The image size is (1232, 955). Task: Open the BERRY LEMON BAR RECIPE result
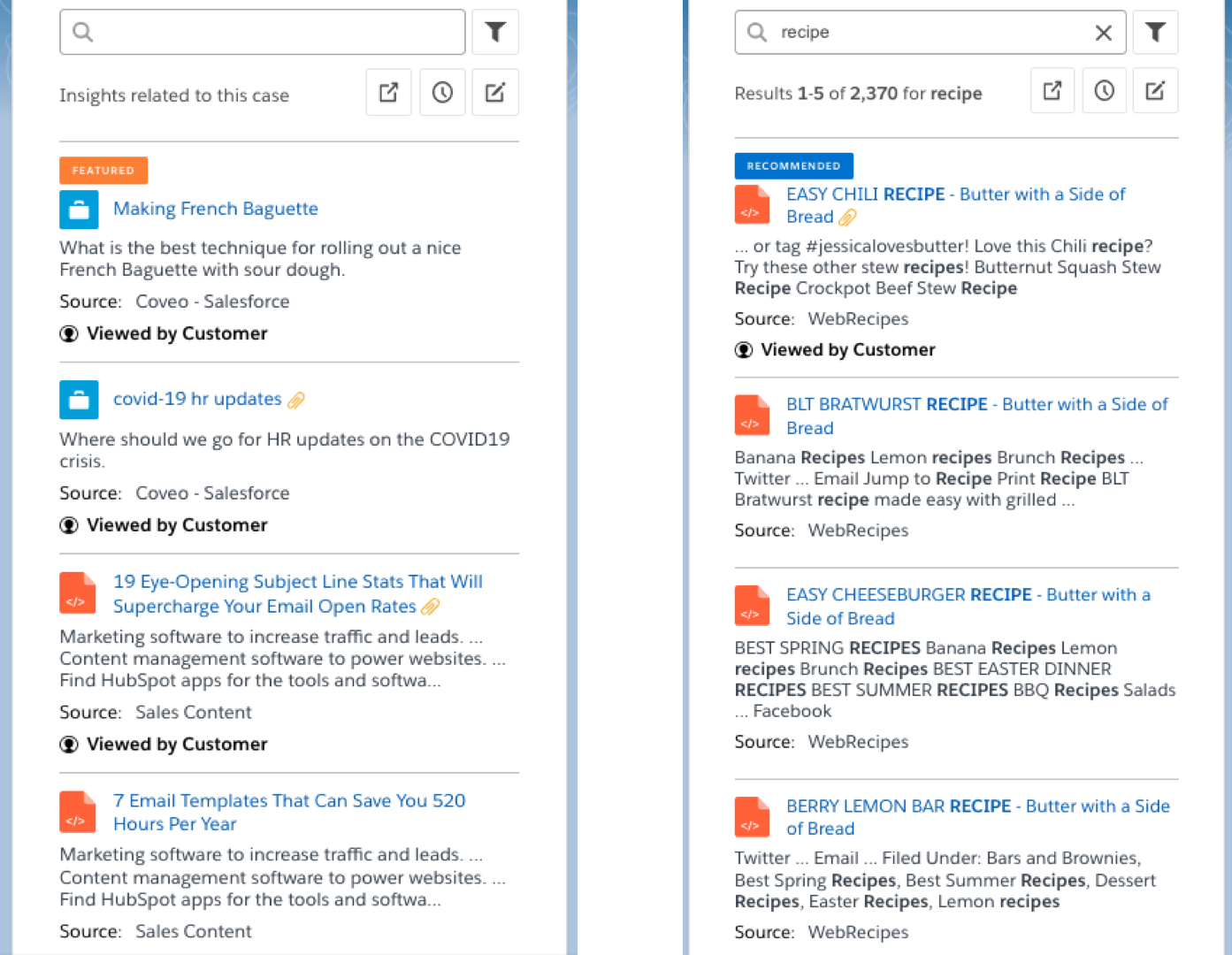click(x=977, y=817)
